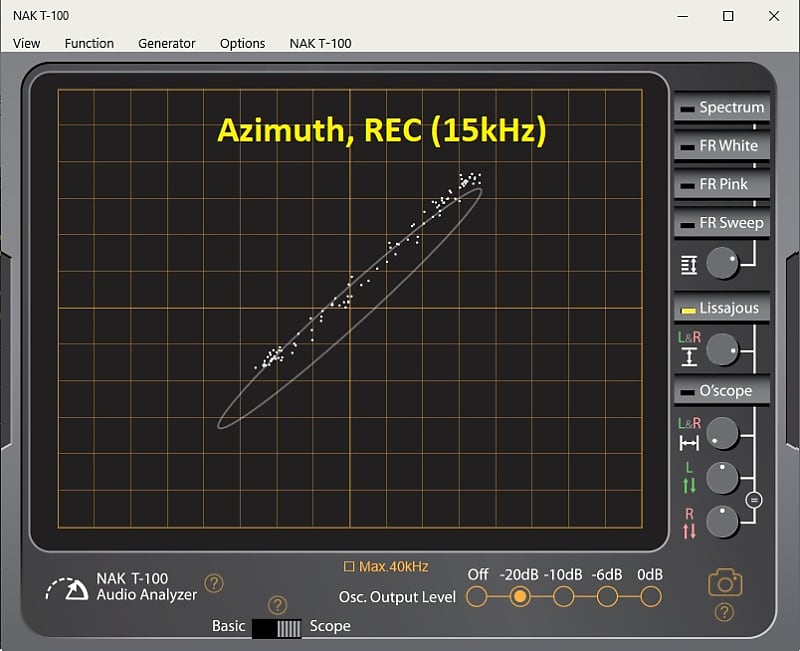Open the View menu
The height and width of the screenshot is (651, 800).
[27, 43]
